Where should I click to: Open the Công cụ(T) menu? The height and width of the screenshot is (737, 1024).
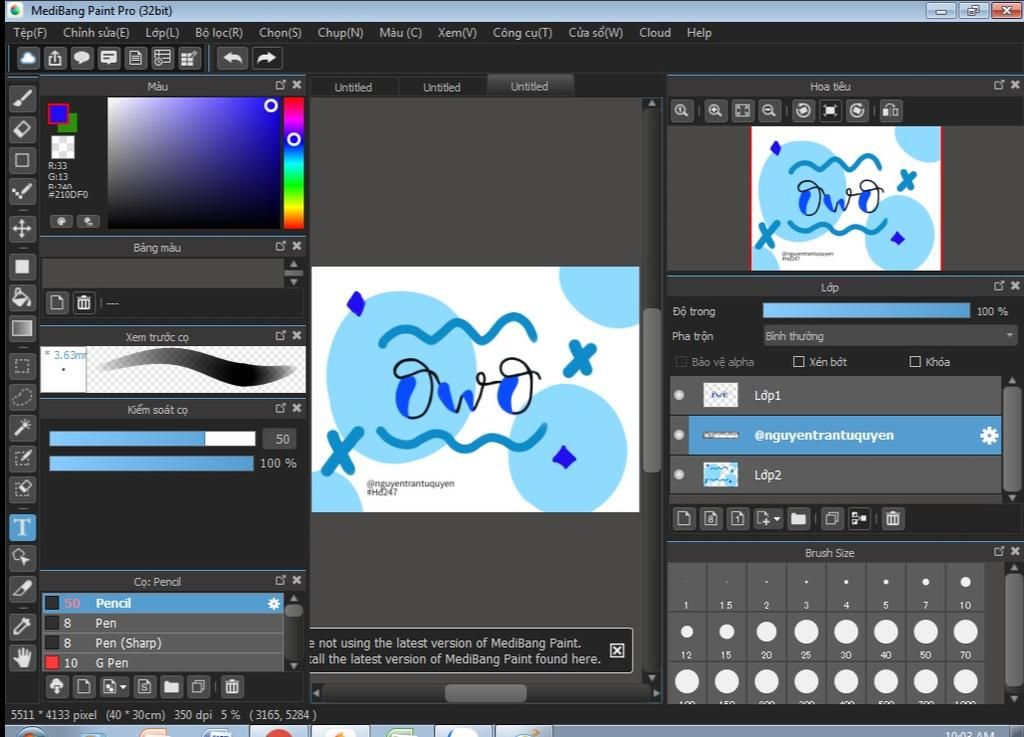[522, 33]
